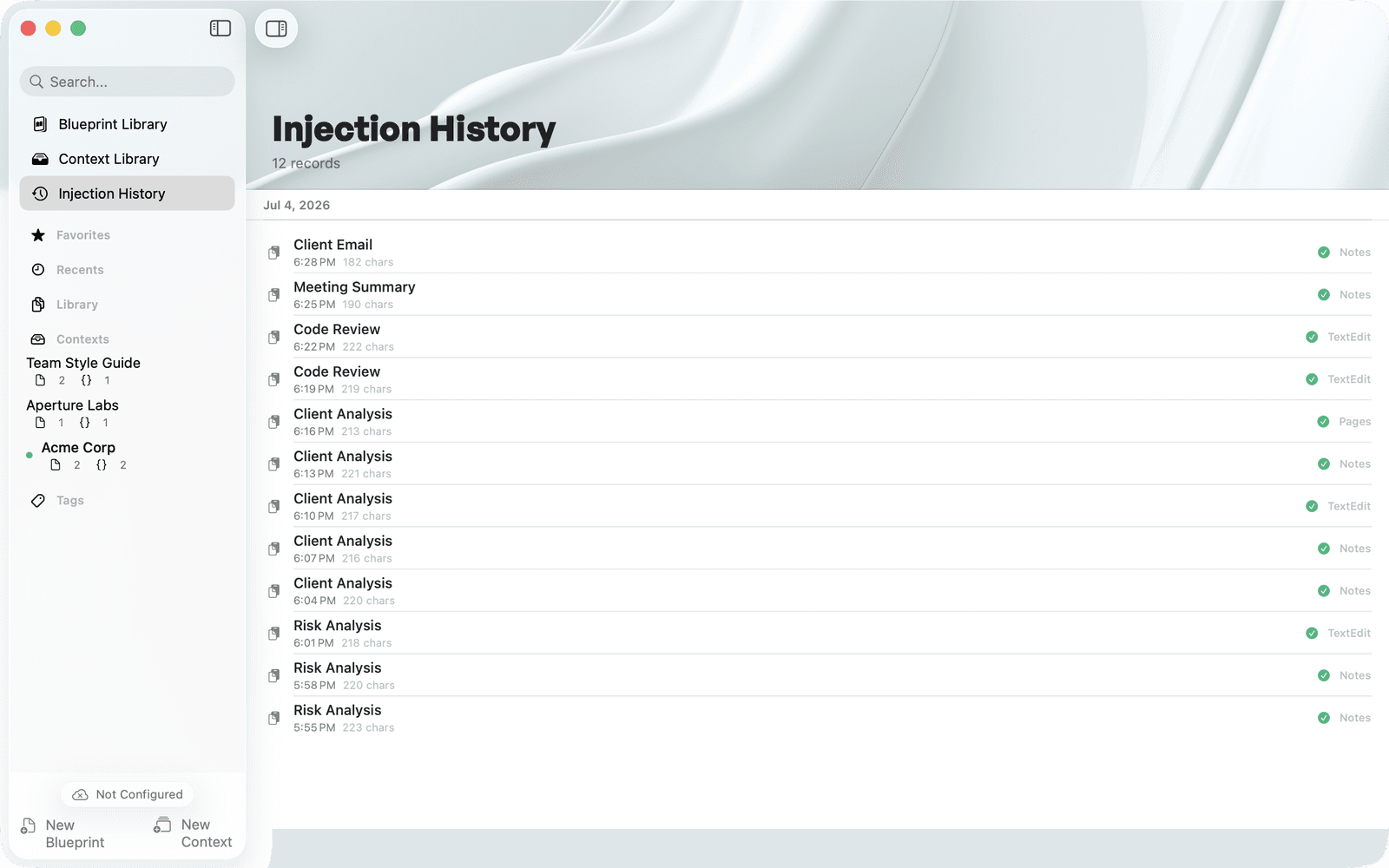Click the 182 chars label
The width and height of the screenshot is (1389, 868).
pos(368,262)
